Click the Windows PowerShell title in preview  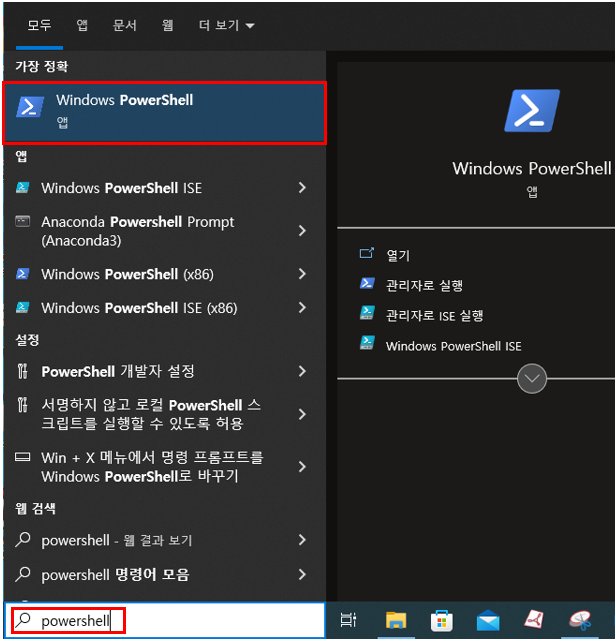click(x=532, y=168)
